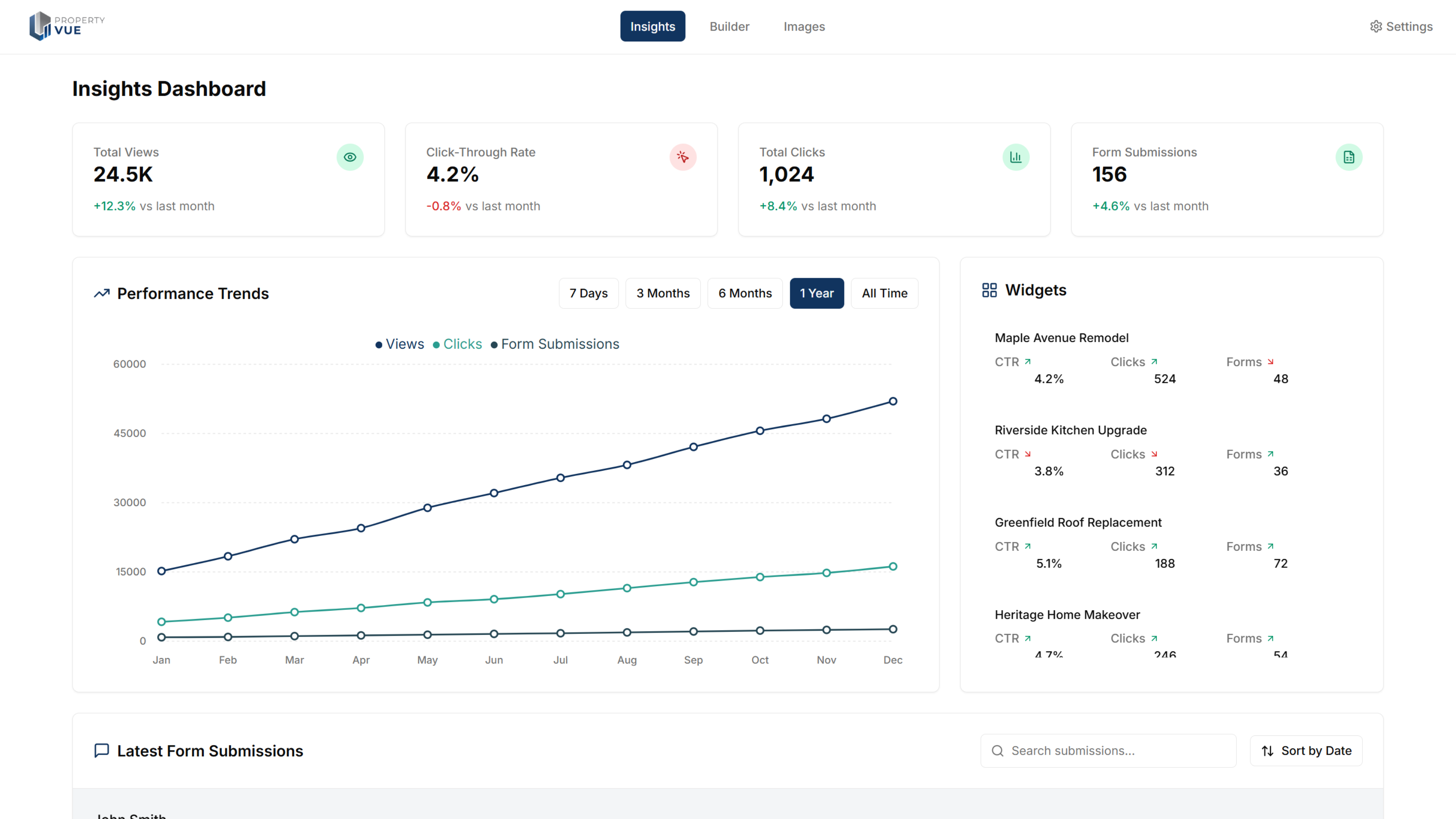Go to the Images tab
Image resolution: width=1456 pixels, height=819 pixels.
point(804,26)
